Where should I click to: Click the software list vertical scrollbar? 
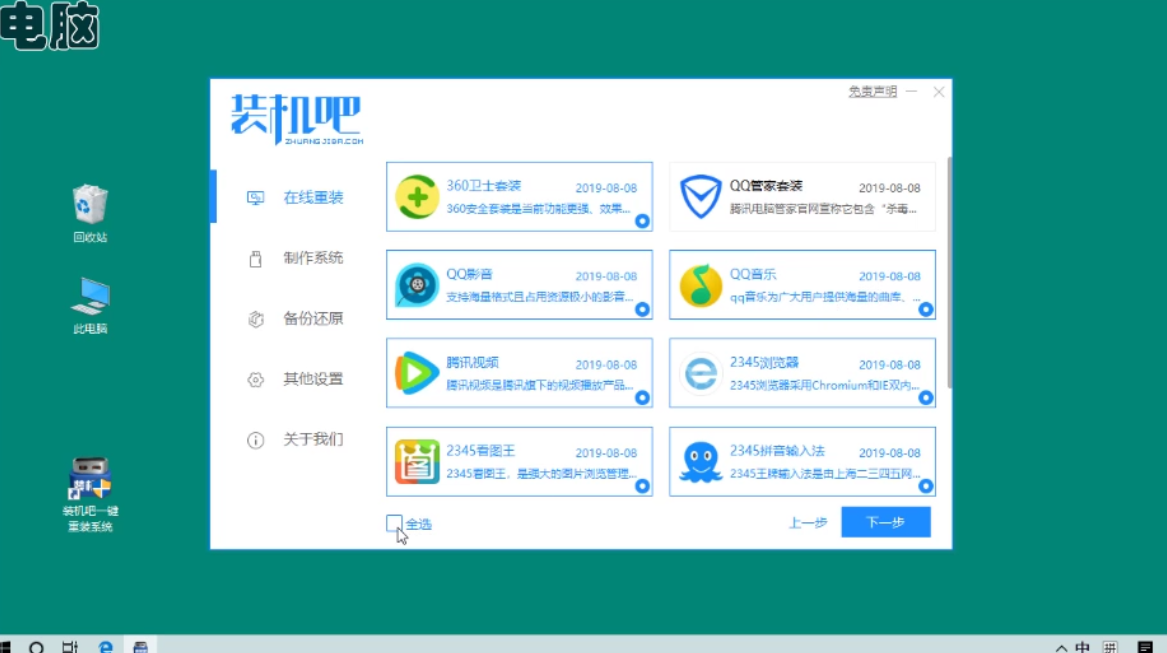pos(949,273)
